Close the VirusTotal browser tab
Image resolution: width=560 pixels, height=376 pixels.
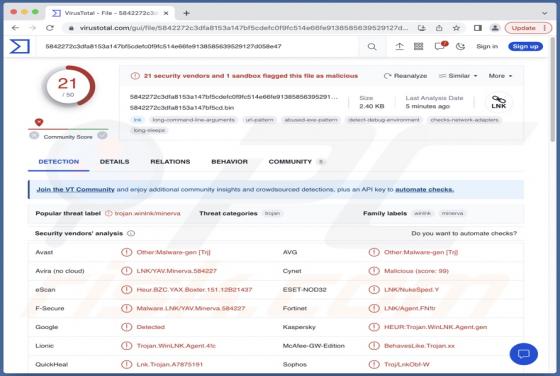coord(166,13)
